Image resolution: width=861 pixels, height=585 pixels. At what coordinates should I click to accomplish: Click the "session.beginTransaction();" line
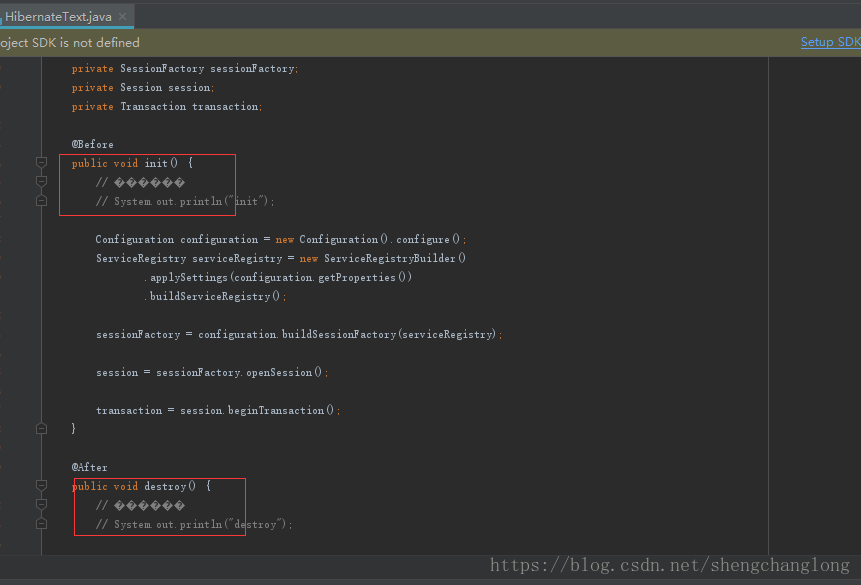tap(218, 410)
